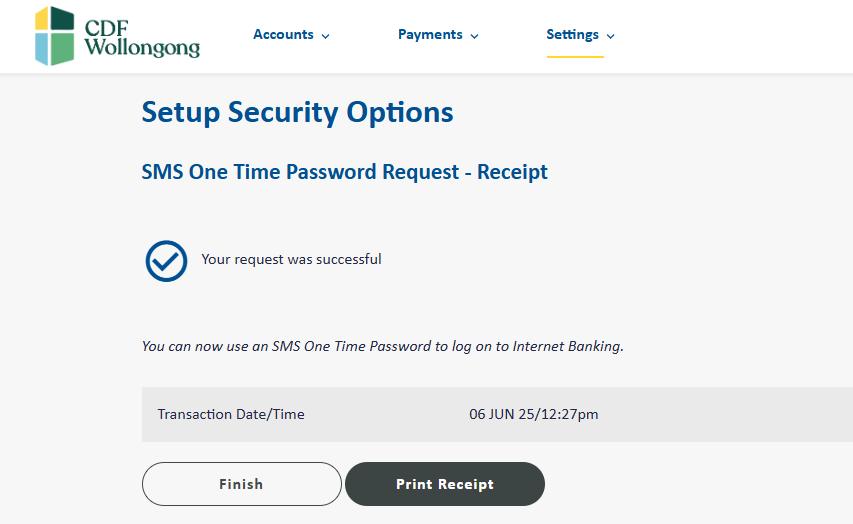Click the Print Receipt button
Viewport: 853px width, 524px height.
[x=445, y=484]
